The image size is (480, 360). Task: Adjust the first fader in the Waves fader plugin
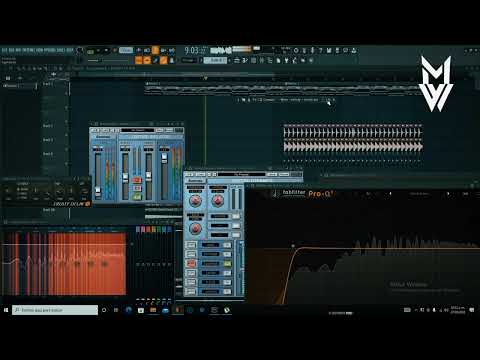pyautogui.click(x=98, y=191)
